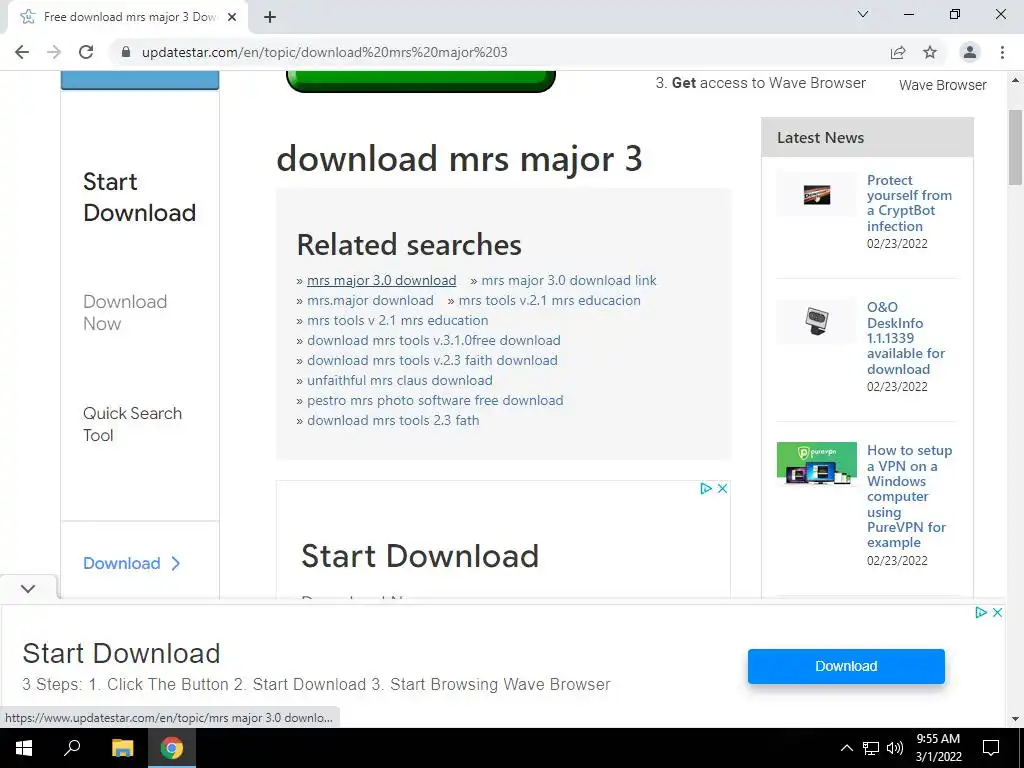Click CryptBot news thumbnail
This screenshot has width=1024, height=768.
point(816,195)
